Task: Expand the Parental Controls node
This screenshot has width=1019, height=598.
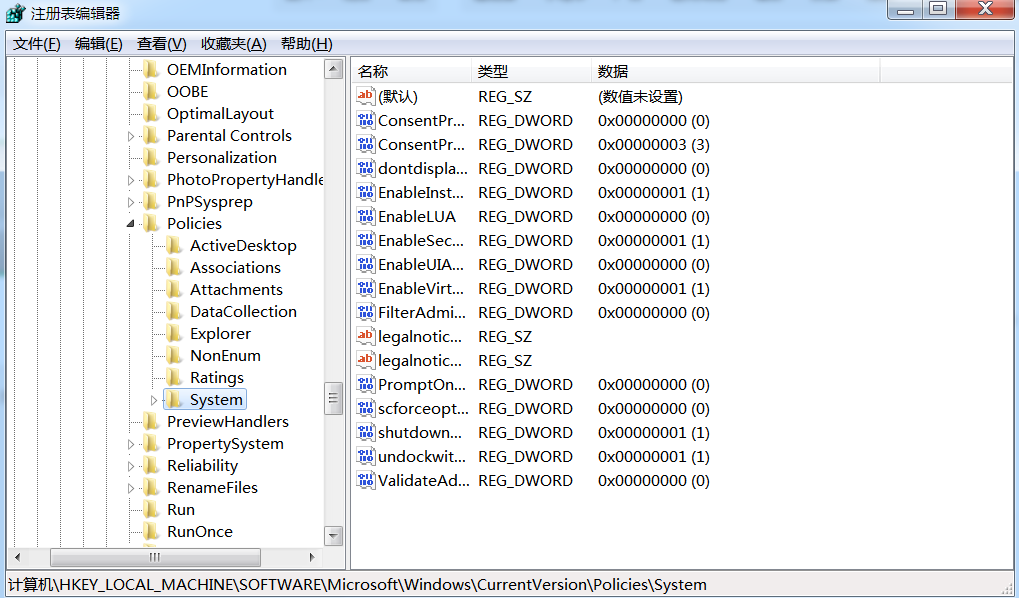Action: tap(131, 136)
